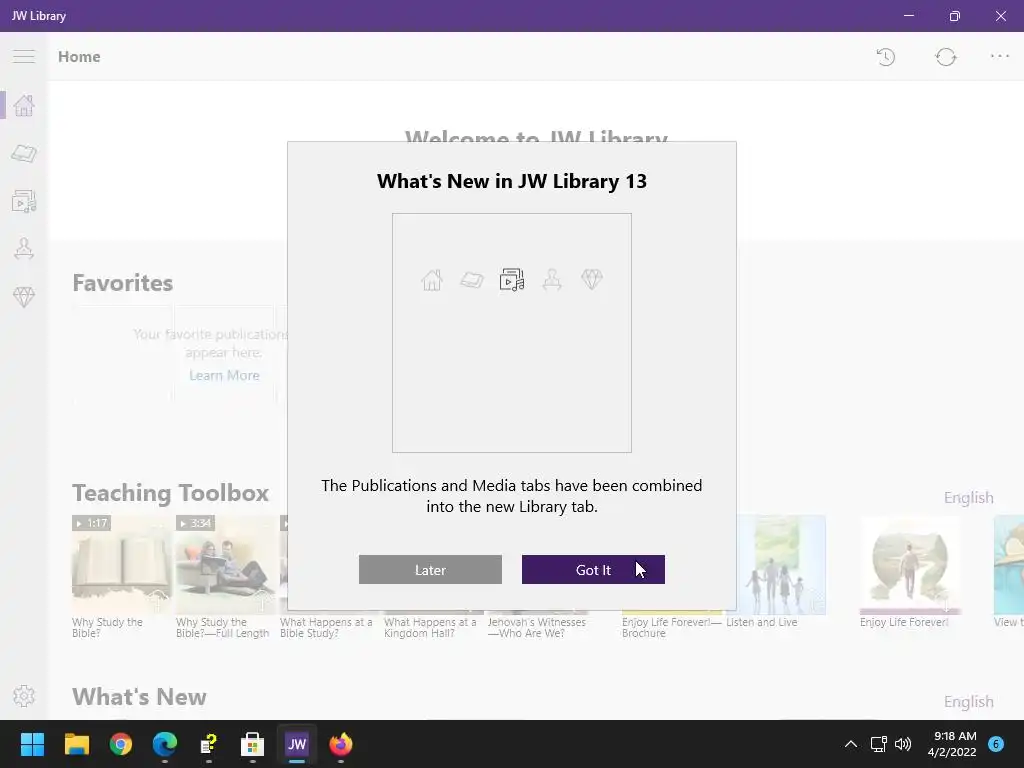Click the What's New section heading
This screenshot has height=768, width=1024.
tap(139, 697)
